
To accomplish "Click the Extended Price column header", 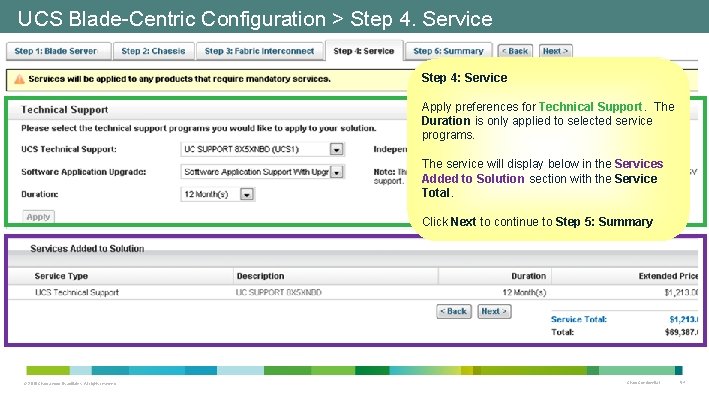I will [x=668, y=276].
